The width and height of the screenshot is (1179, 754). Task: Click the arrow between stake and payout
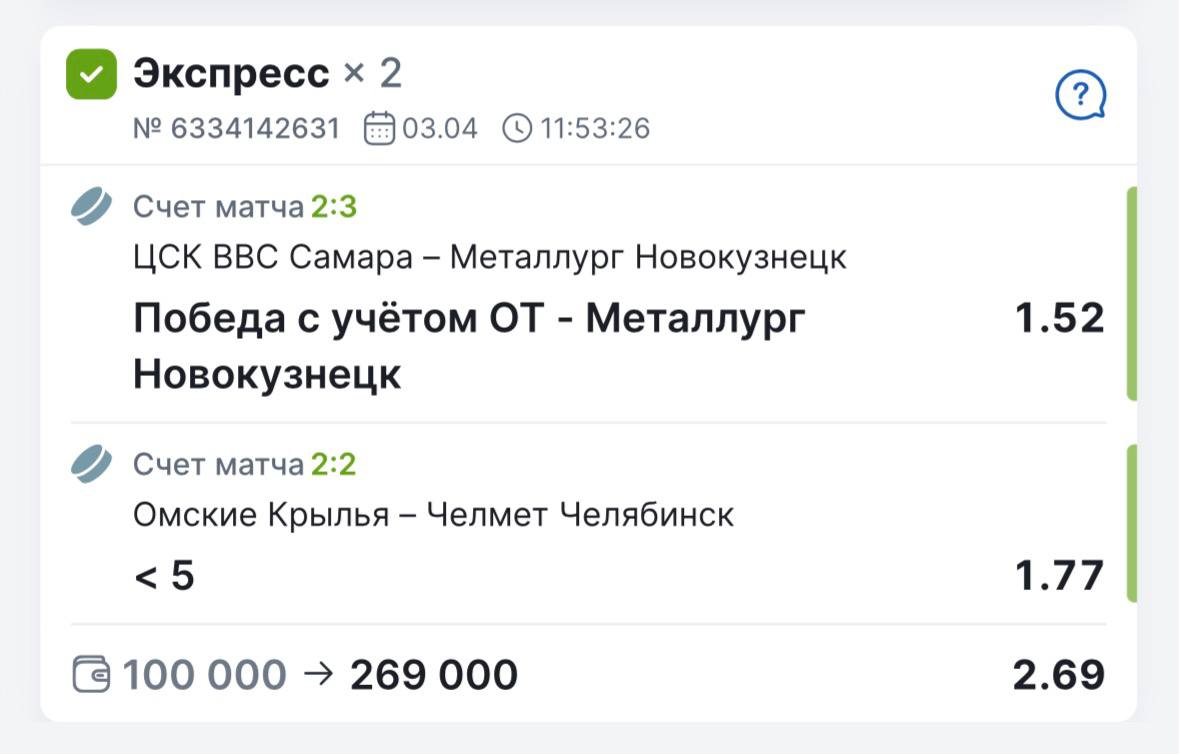coord(317,675)
